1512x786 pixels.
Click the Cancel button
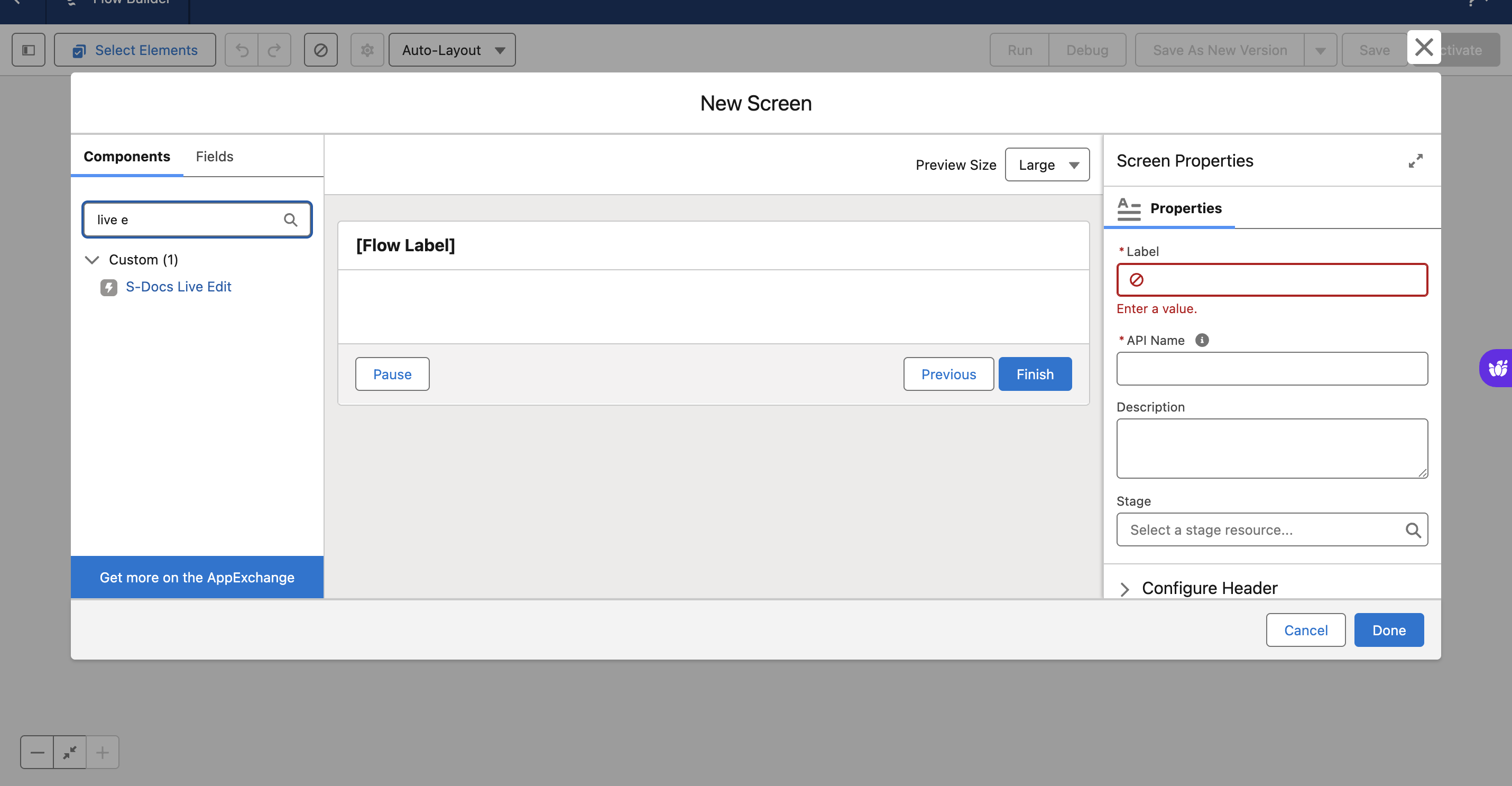pos(1305,630)
